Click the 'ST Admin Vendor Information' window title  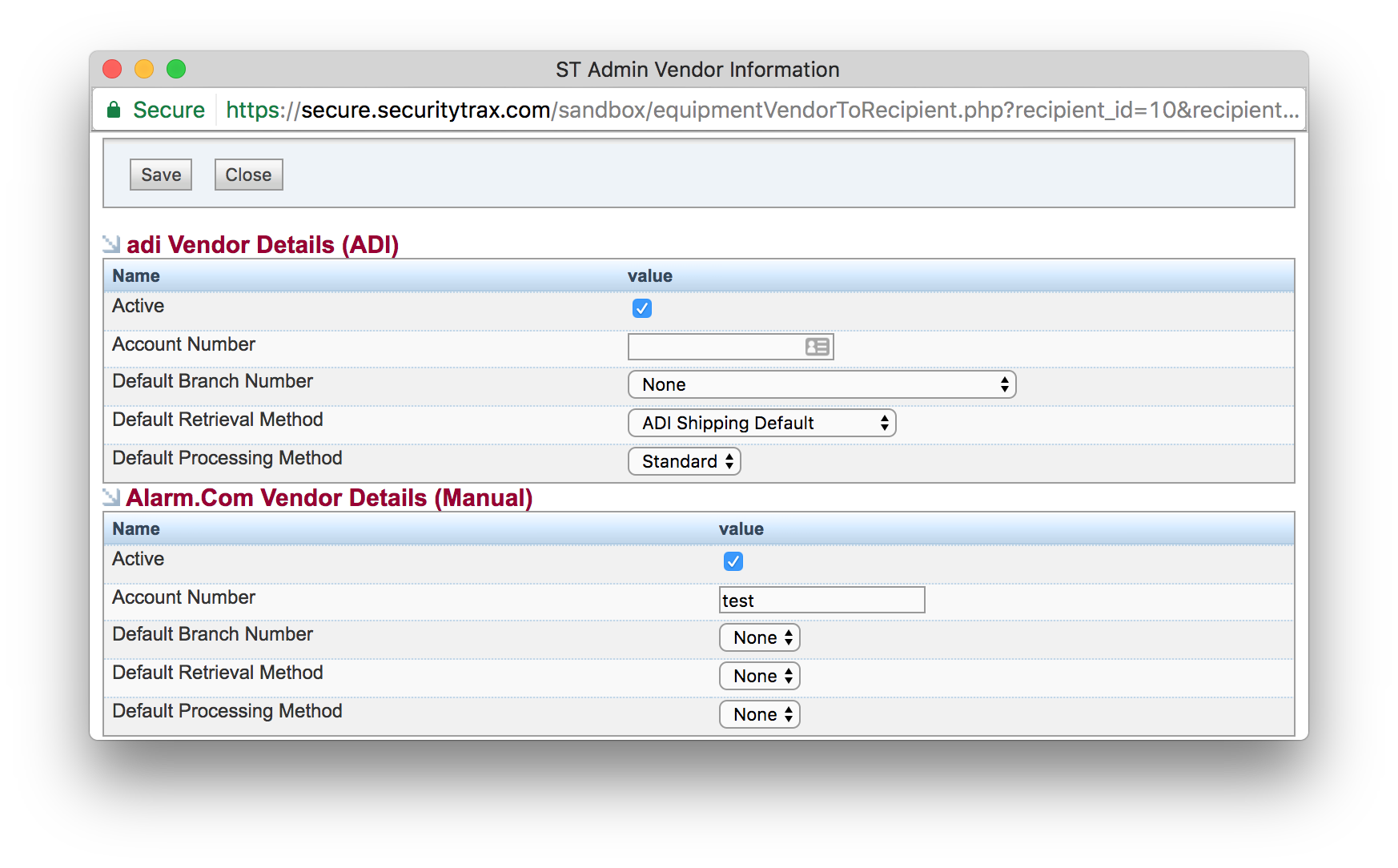point(697,70)
